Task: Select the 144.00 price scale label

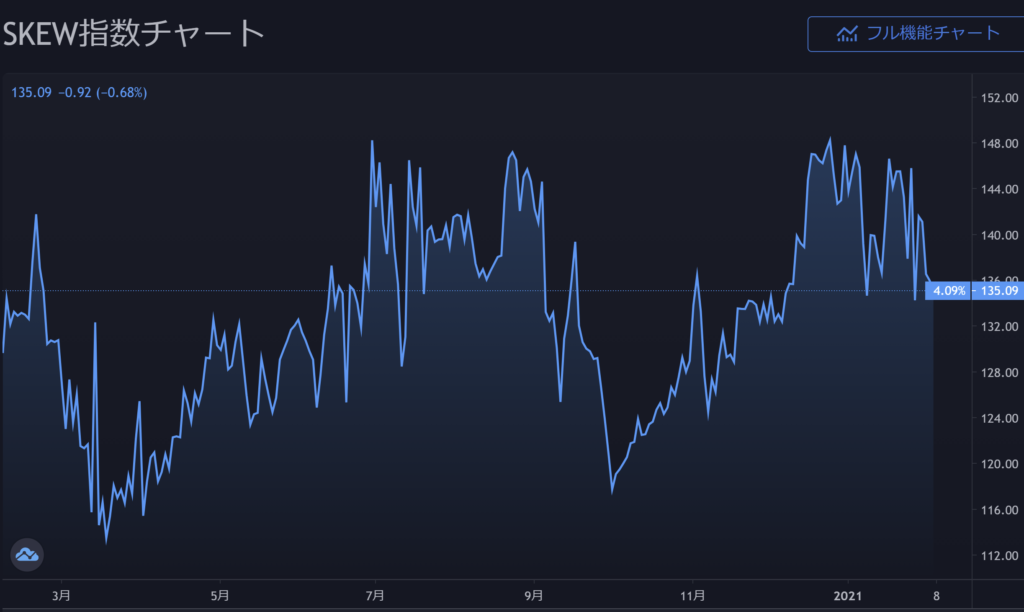Action: coord(1000,190)
